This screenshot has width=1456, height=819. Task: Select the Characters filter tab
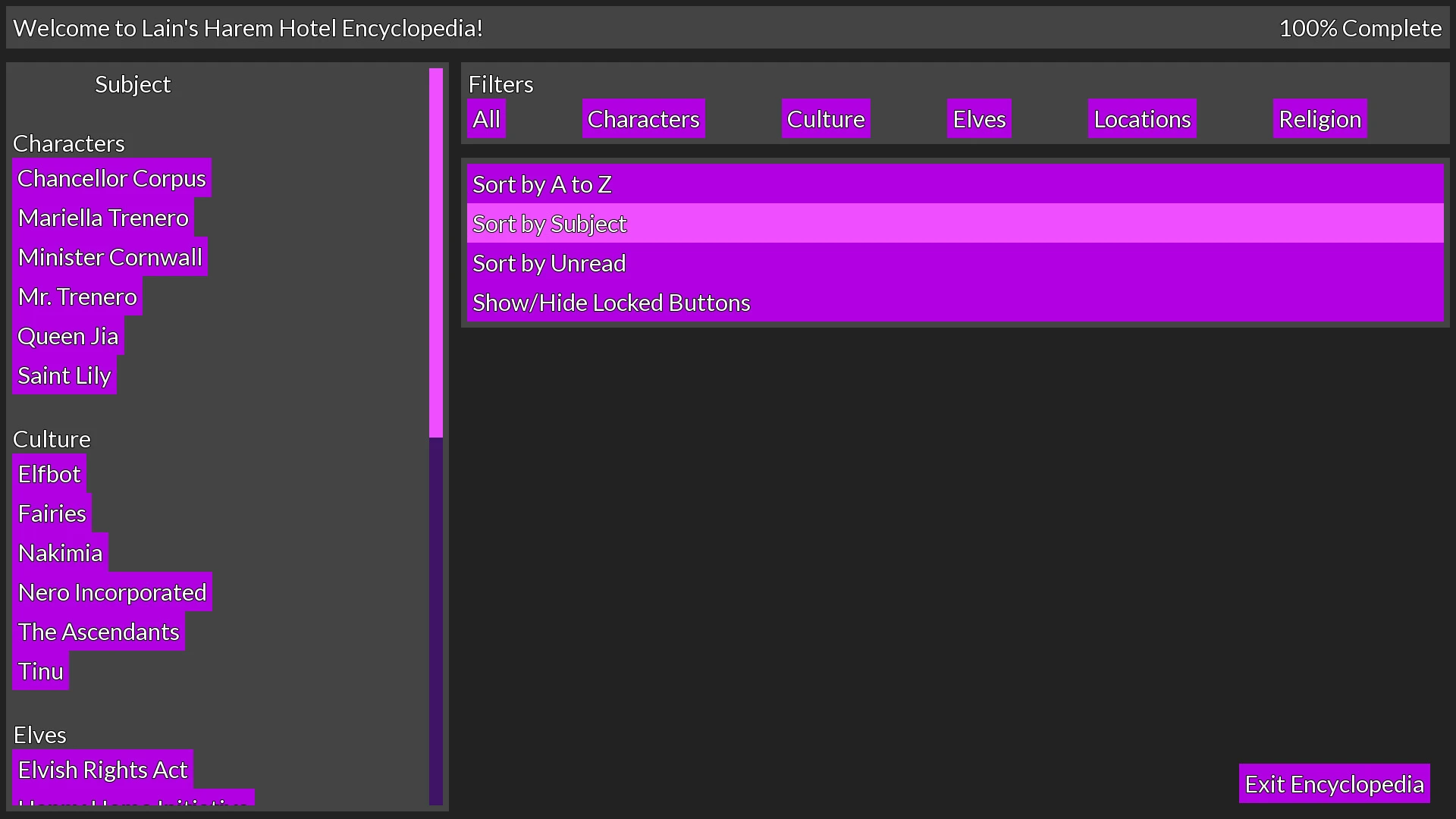click(x=642, y=118)
